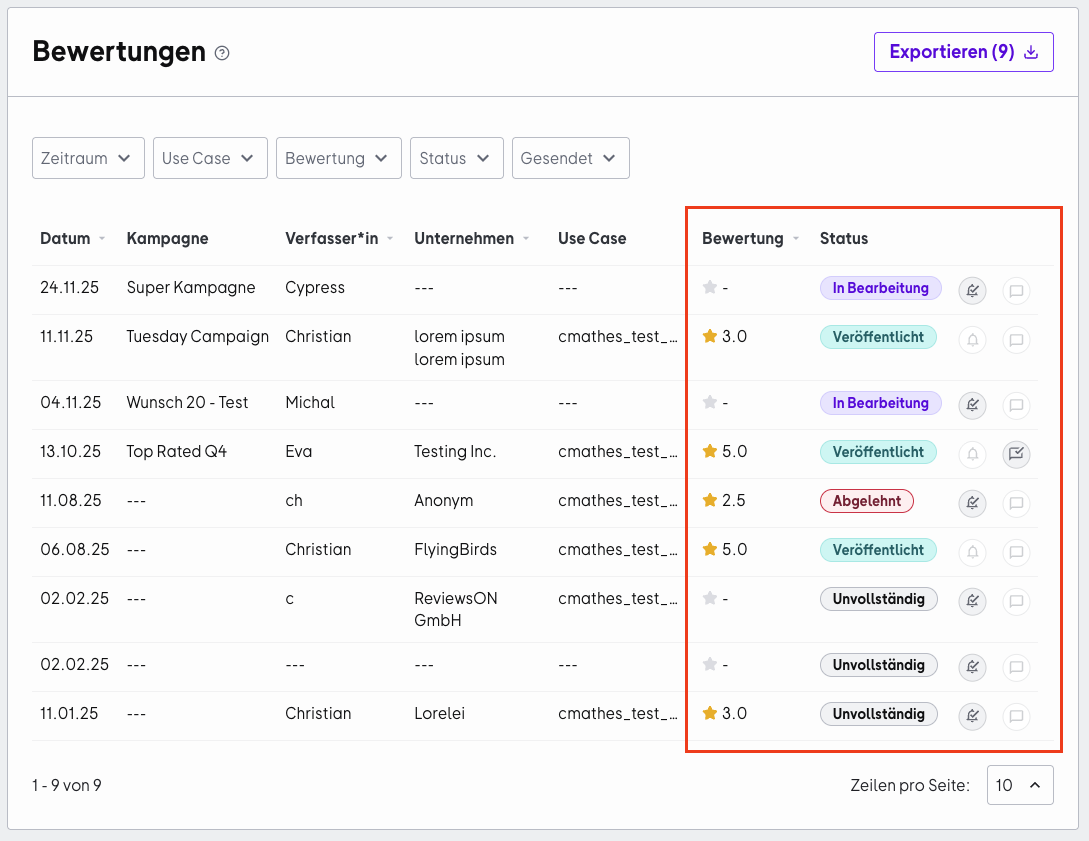Image resolution: width=1089 pixels, height=841 pixels.
Task: Click comment icon in Tuesday Campaign row
Action: tap(1016, 340)
